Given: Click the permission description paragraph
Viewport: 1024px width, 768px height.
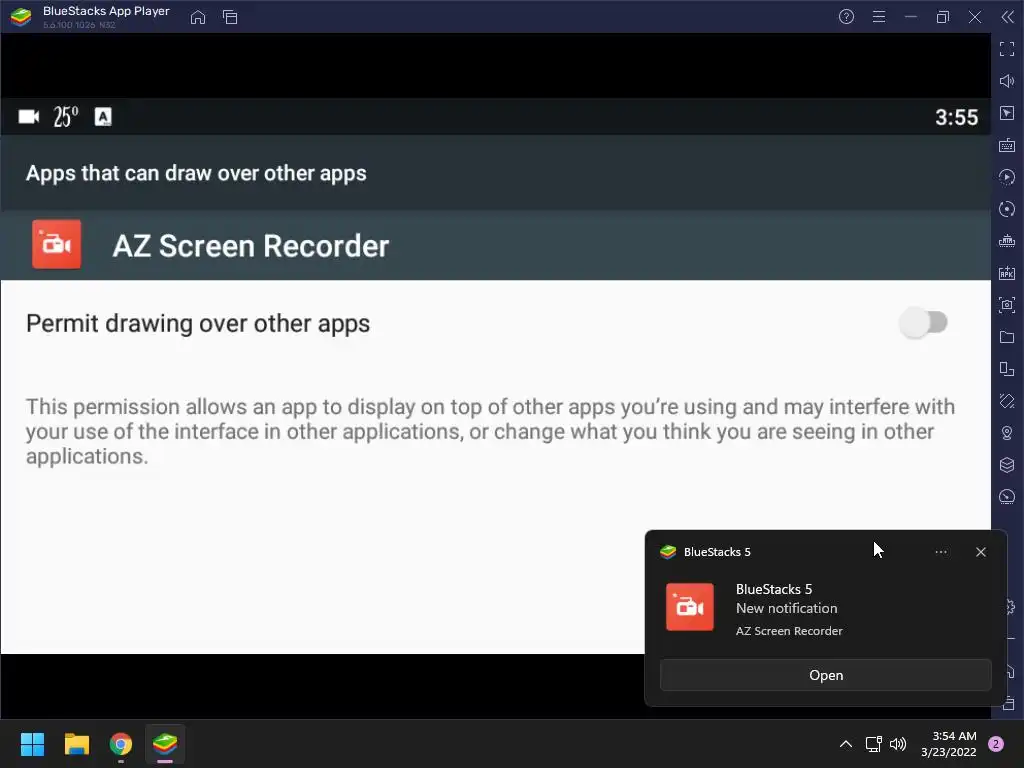Looking at the screenshot, I should pos(490,431).
